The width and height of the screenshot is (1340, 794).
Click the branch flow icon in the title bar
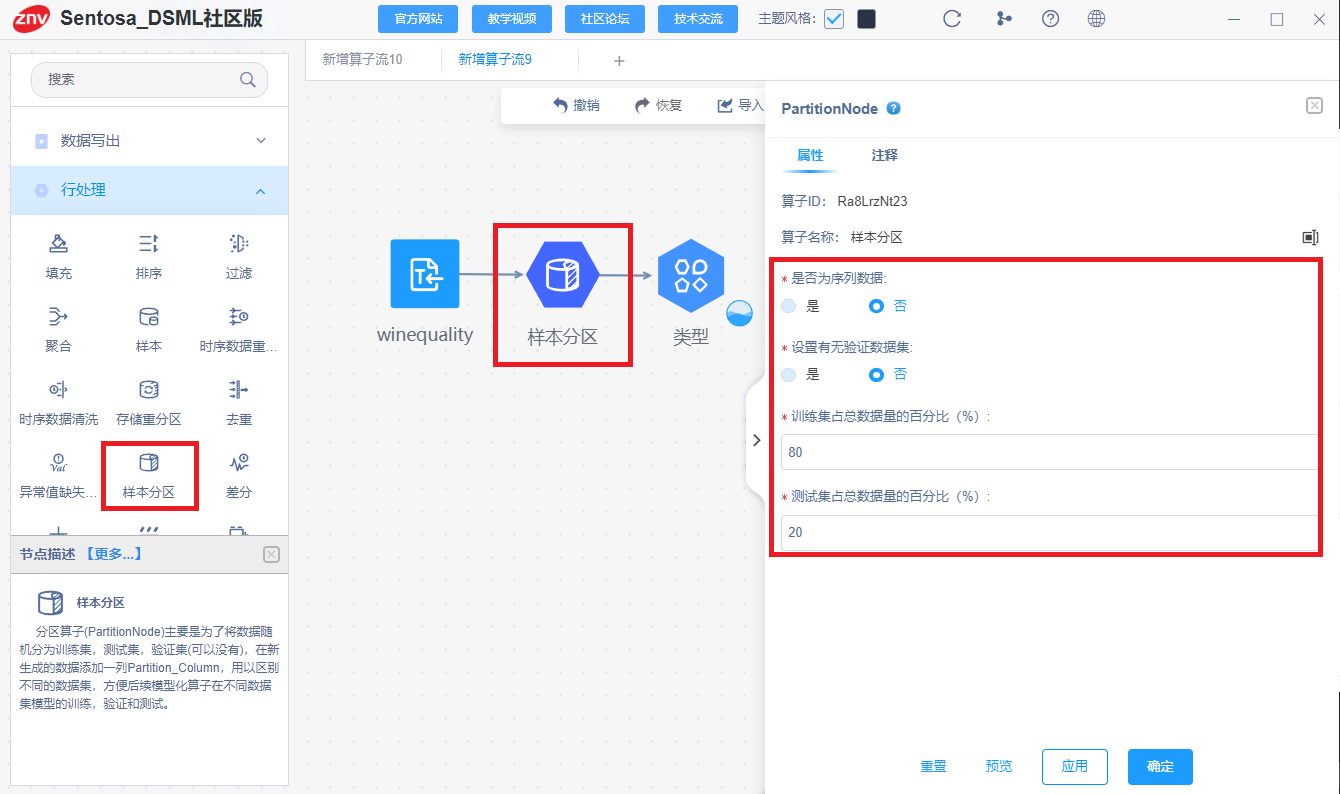[x=1004, y=19]
